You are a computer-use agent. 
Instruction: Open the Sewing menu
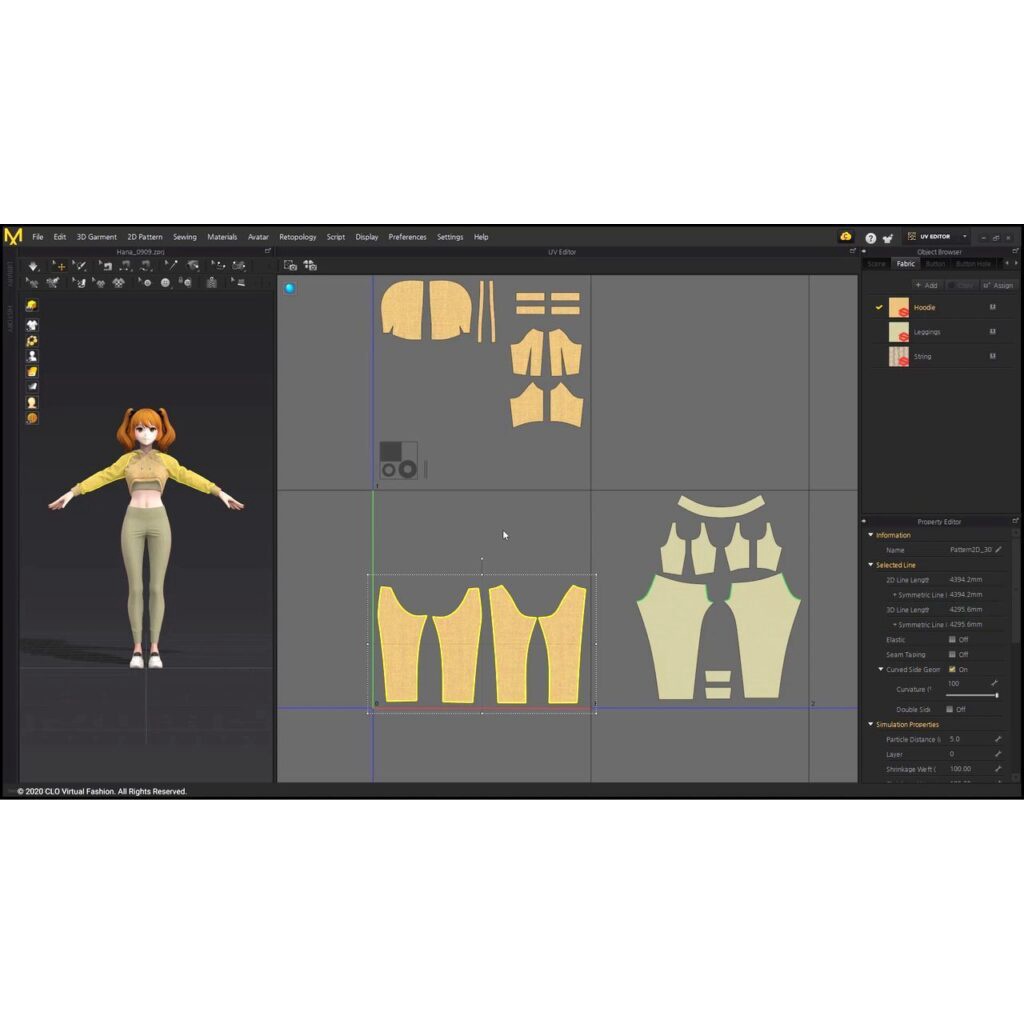point(185,237)
